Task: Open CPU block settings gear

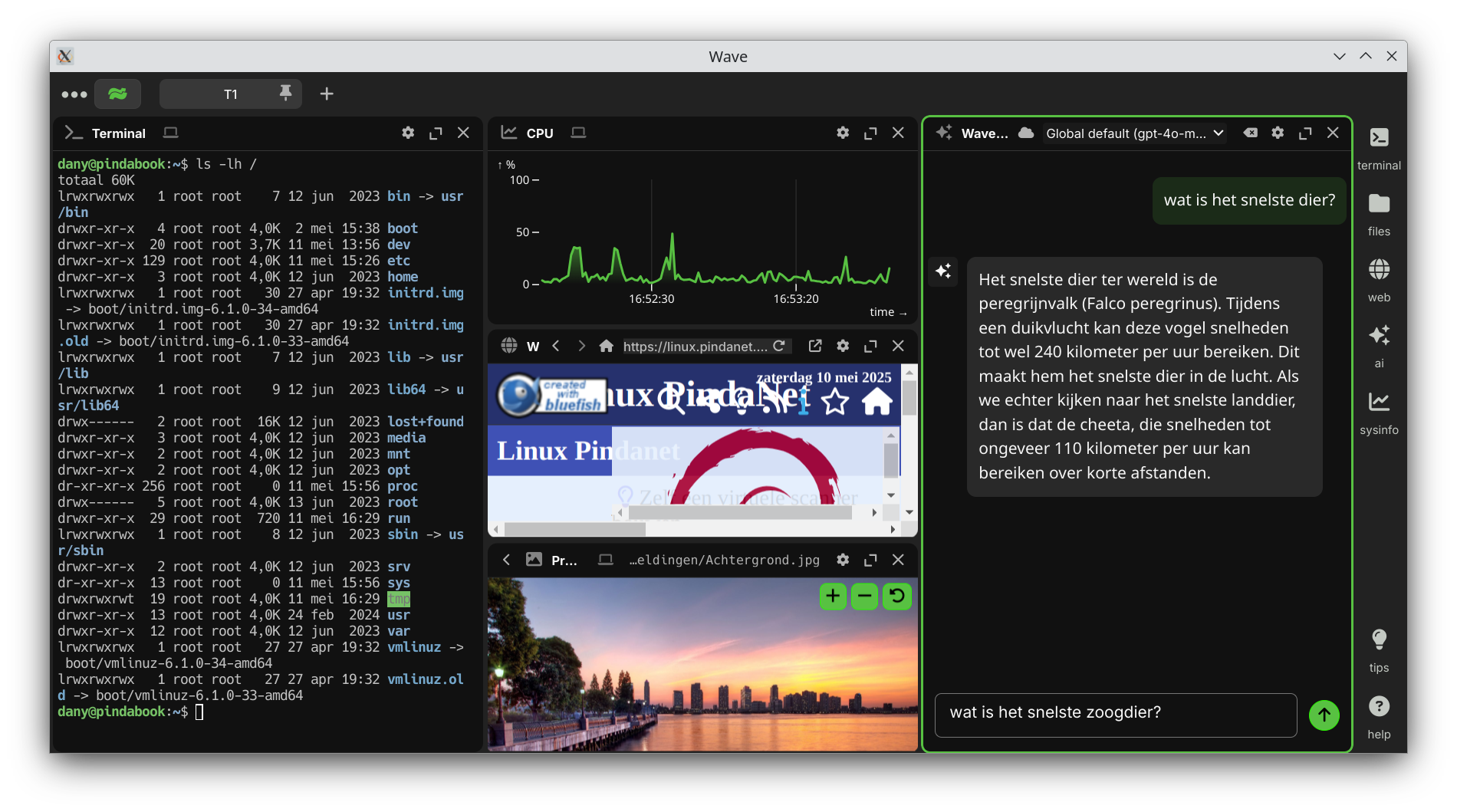Action: tap(843, 133)
